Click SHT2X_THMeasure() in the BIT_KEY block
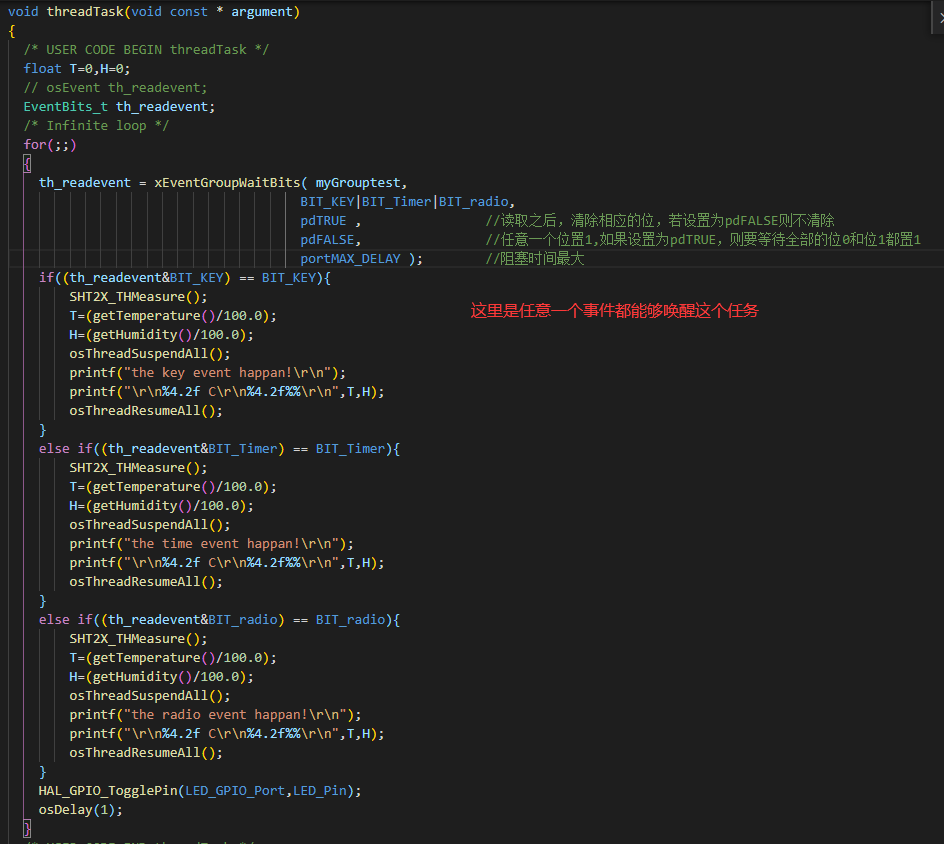This screenshot has height=844, width=944. pos(138,297)
